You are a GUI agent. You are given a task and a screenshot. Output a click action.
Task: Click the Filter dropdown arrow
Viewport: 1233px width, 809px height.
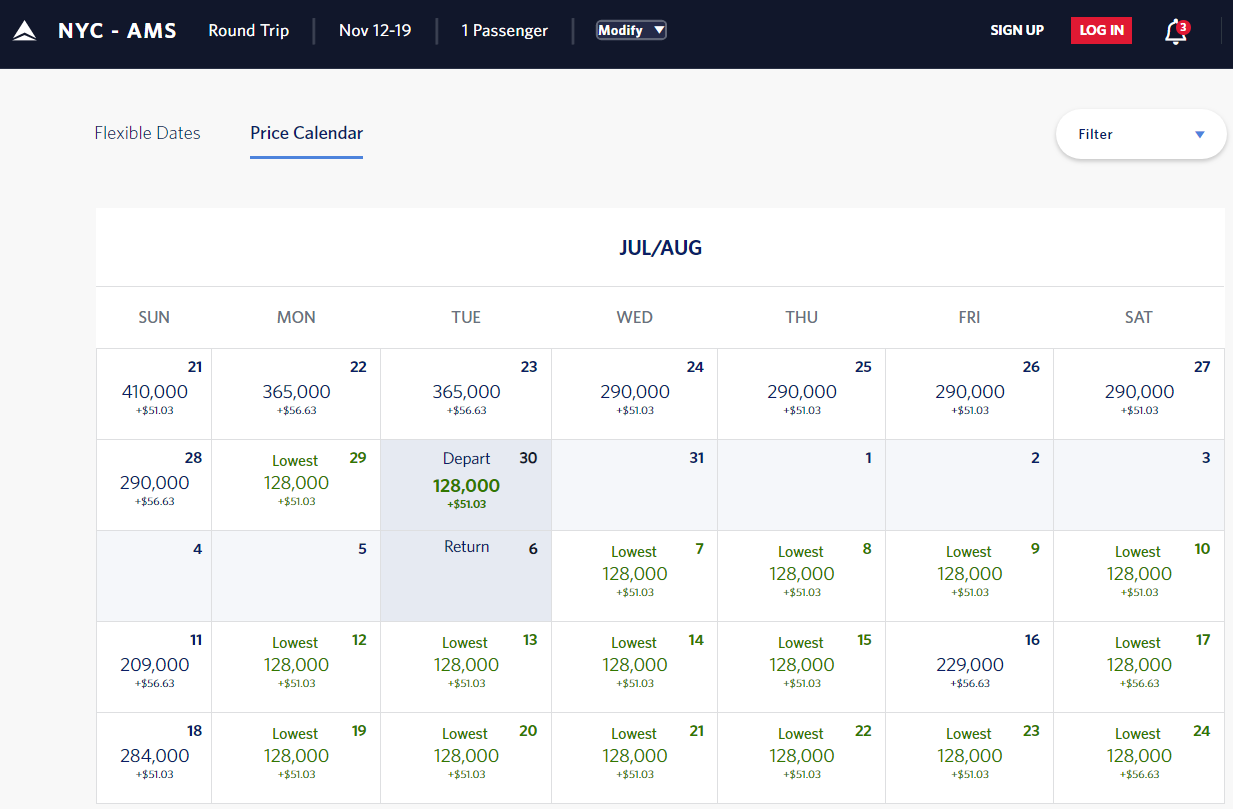(x=1200, y=135)
